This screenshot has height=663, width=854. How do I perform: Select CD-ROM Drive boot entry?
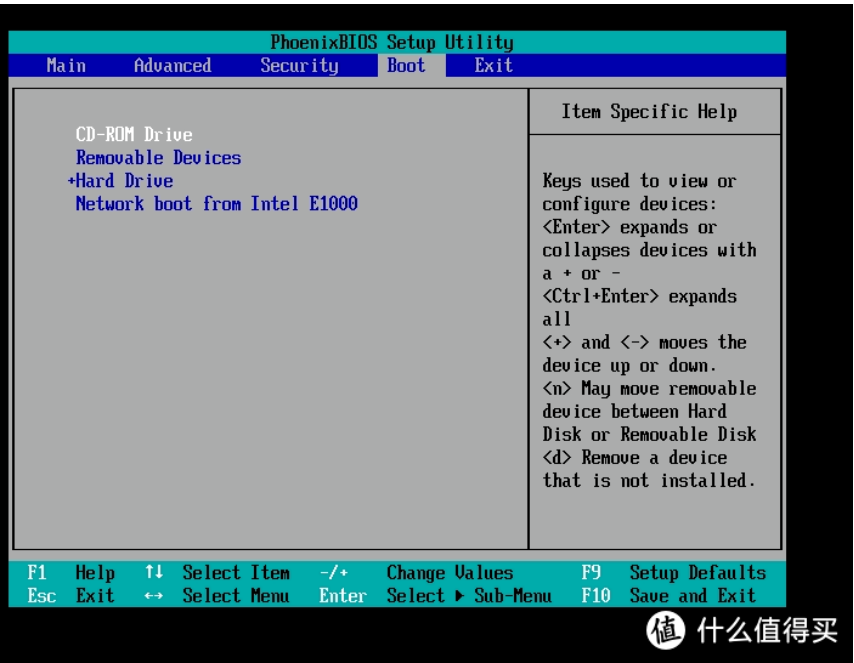pyautogui.click(x=134, y=135)
